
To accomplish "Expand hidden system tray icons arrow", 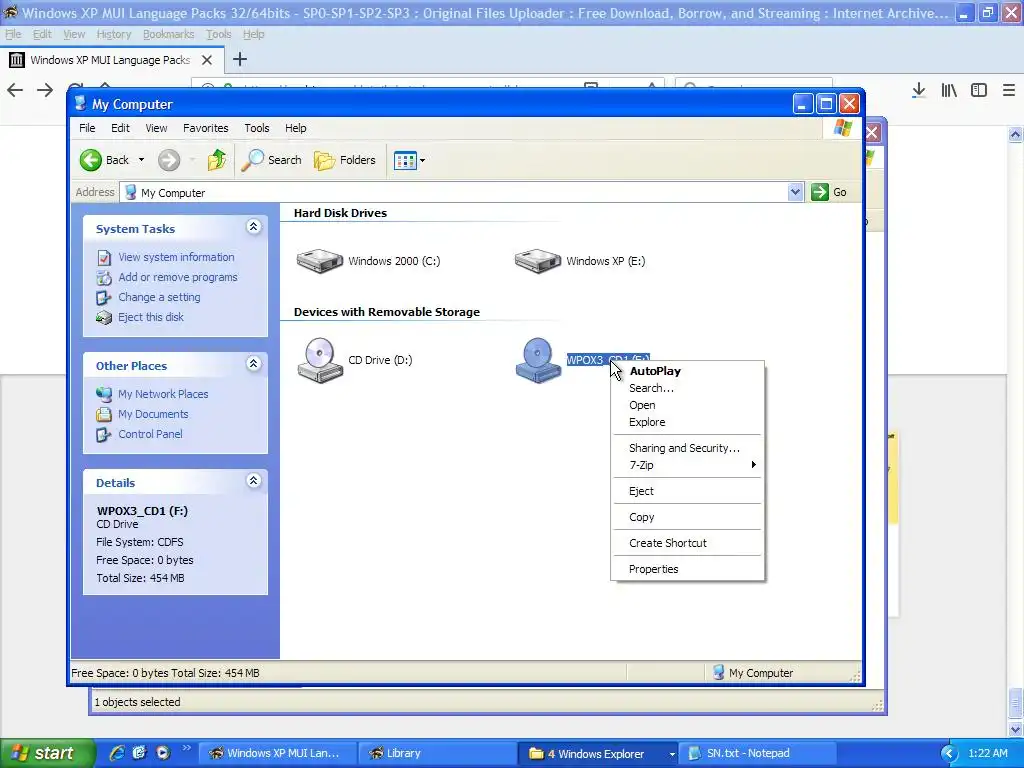I will click(x=949, y=754).
